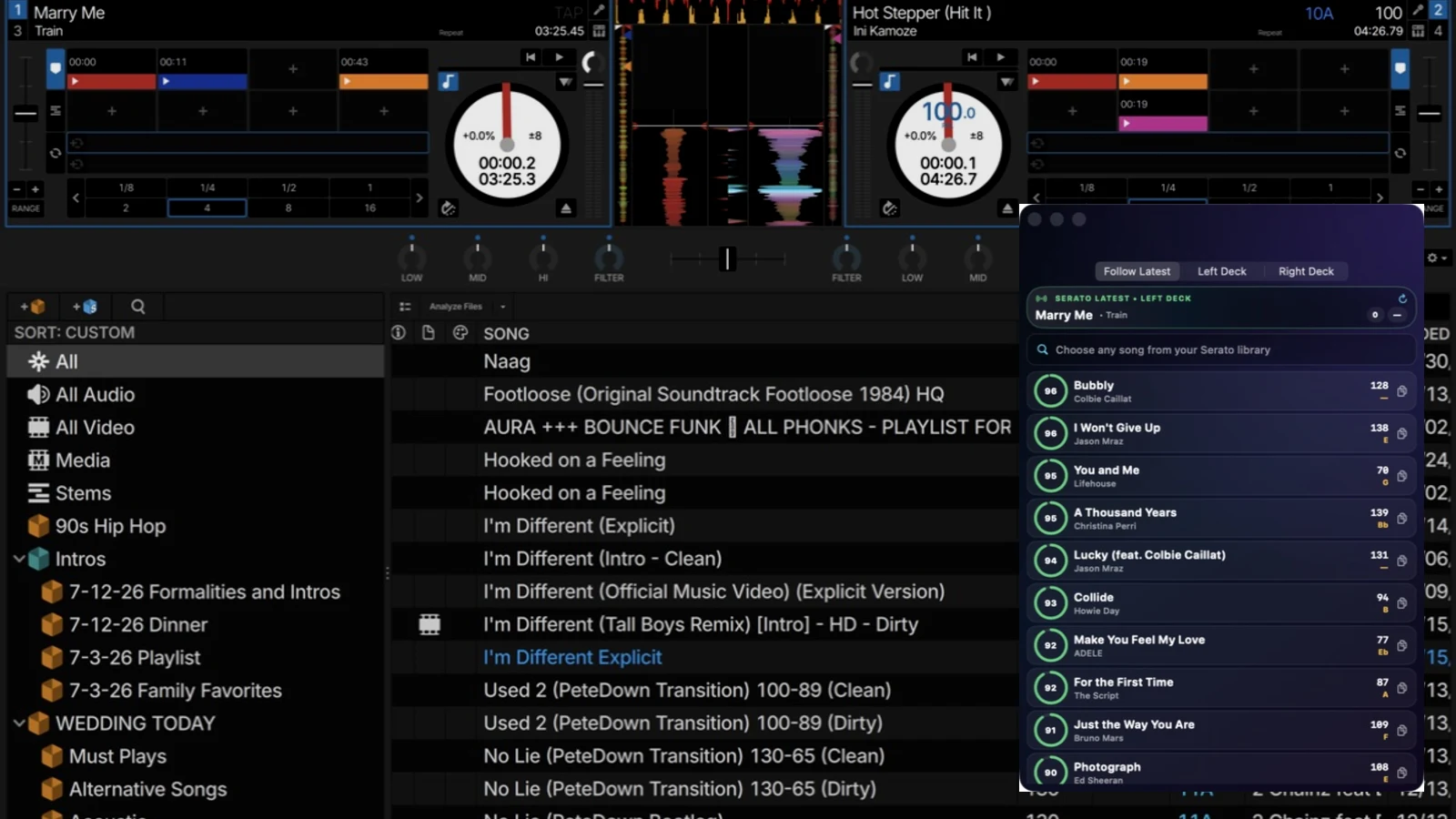Copy the Bubbly suggestion
1456x819 pixels.
[1402, 391]
